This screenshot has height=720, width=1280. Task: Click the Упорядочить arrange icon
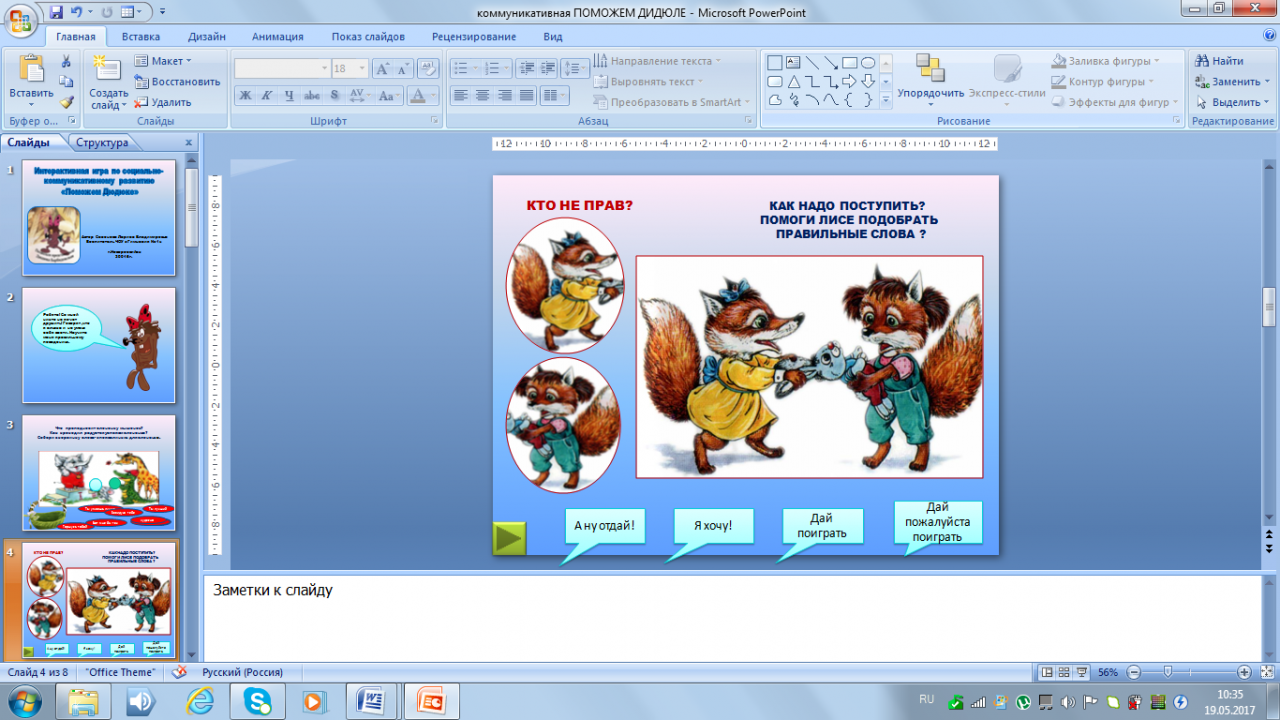coord(930,69)
